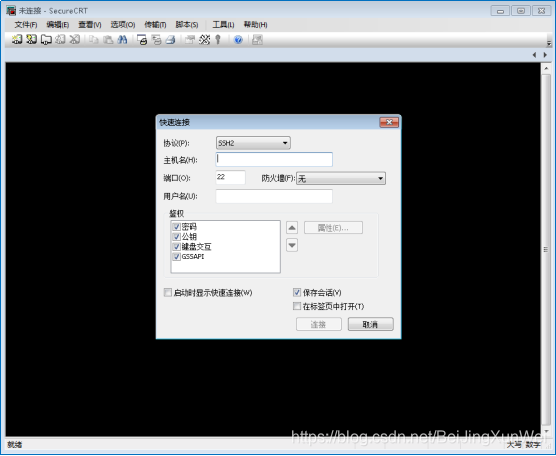The width and height of the screenshot is (556, 456).
Task: Click the printer icon in toolbar
Action: pos(171,39)
